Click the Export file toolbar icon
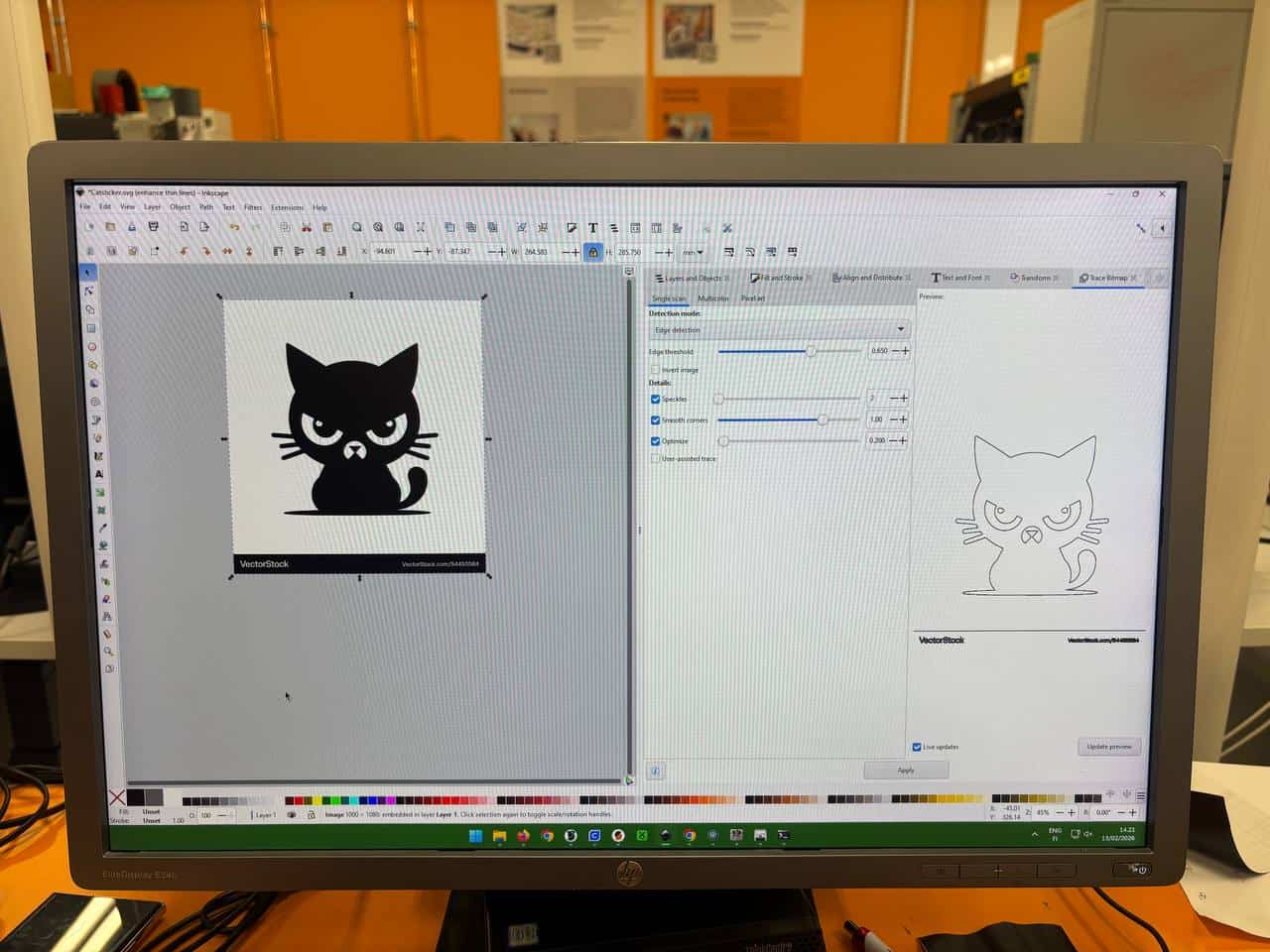 (204, 227)
